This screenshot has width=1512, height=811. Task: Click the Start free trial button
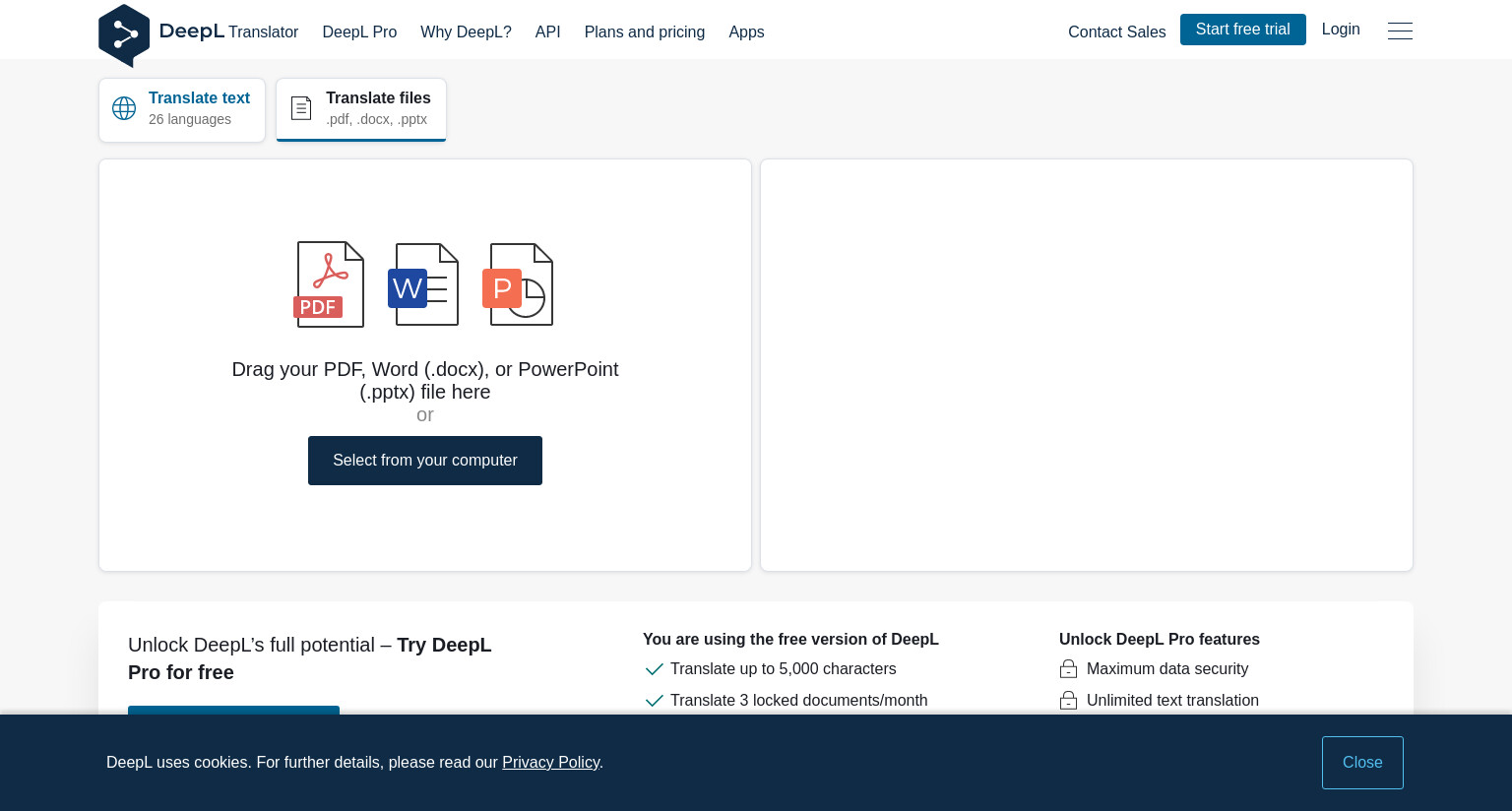point(1242,30)
